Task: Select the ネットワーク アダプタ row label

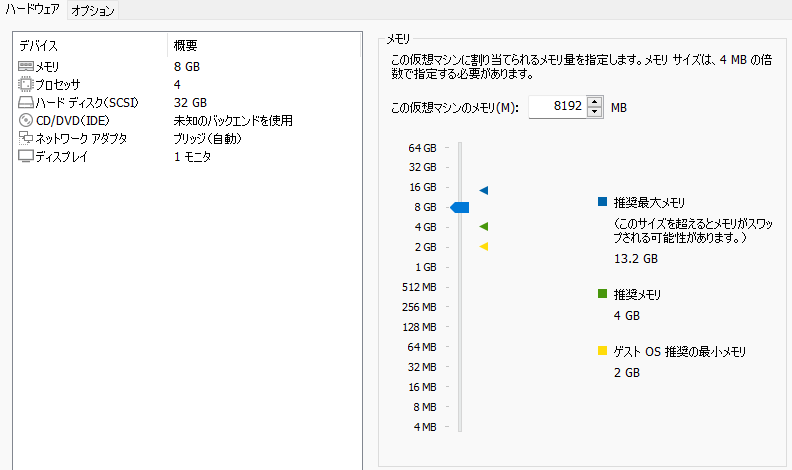Action: click(81, 138)
